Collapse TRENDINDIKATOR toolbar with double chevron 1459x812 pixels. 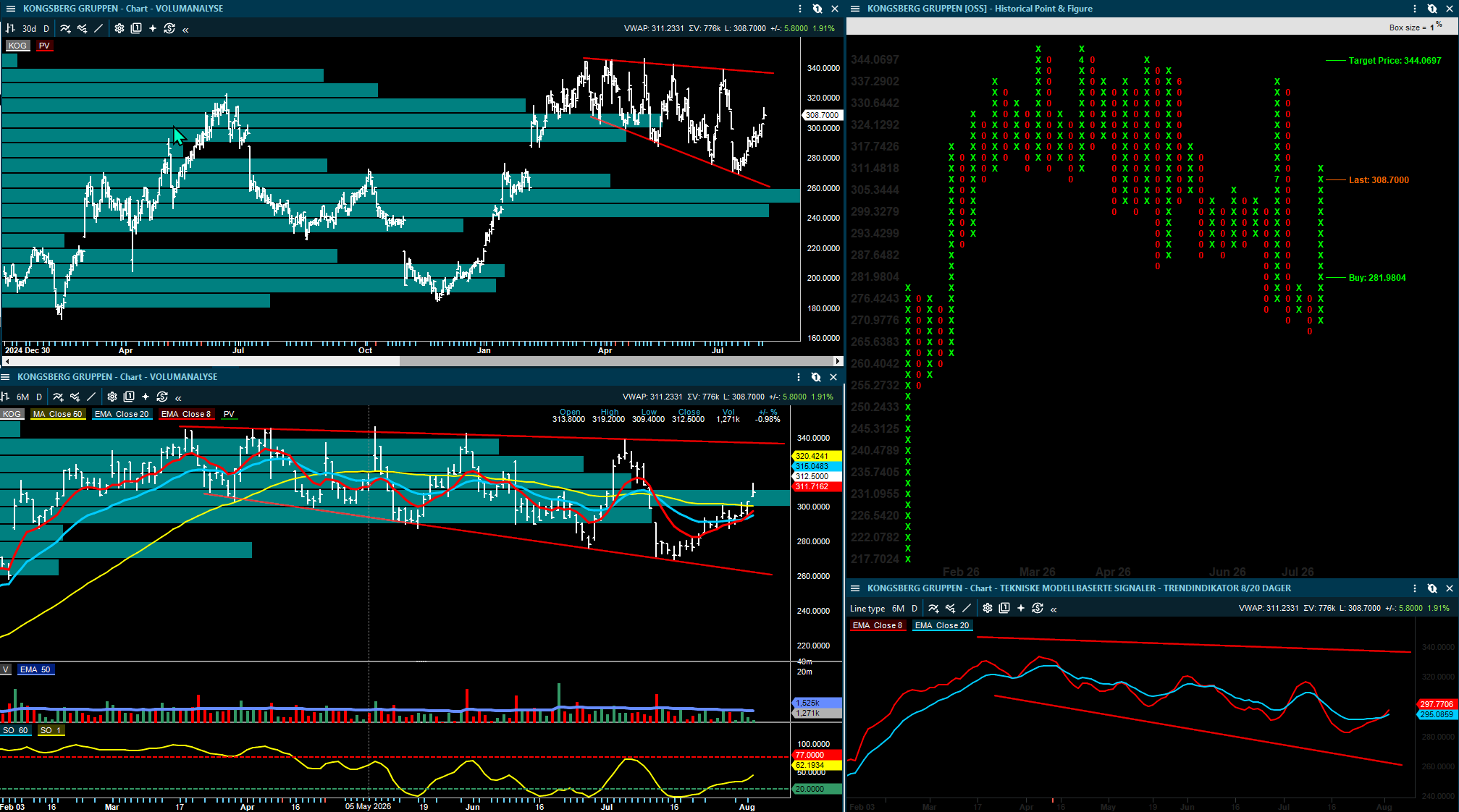1054,609
